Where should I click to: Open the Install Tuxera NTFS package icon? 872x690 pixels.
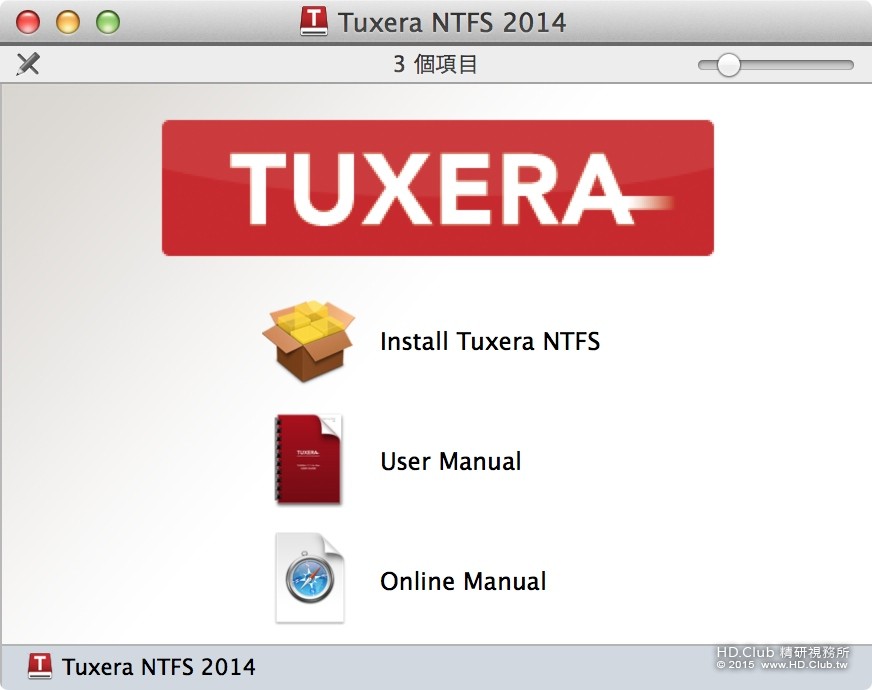coord(309,341)
